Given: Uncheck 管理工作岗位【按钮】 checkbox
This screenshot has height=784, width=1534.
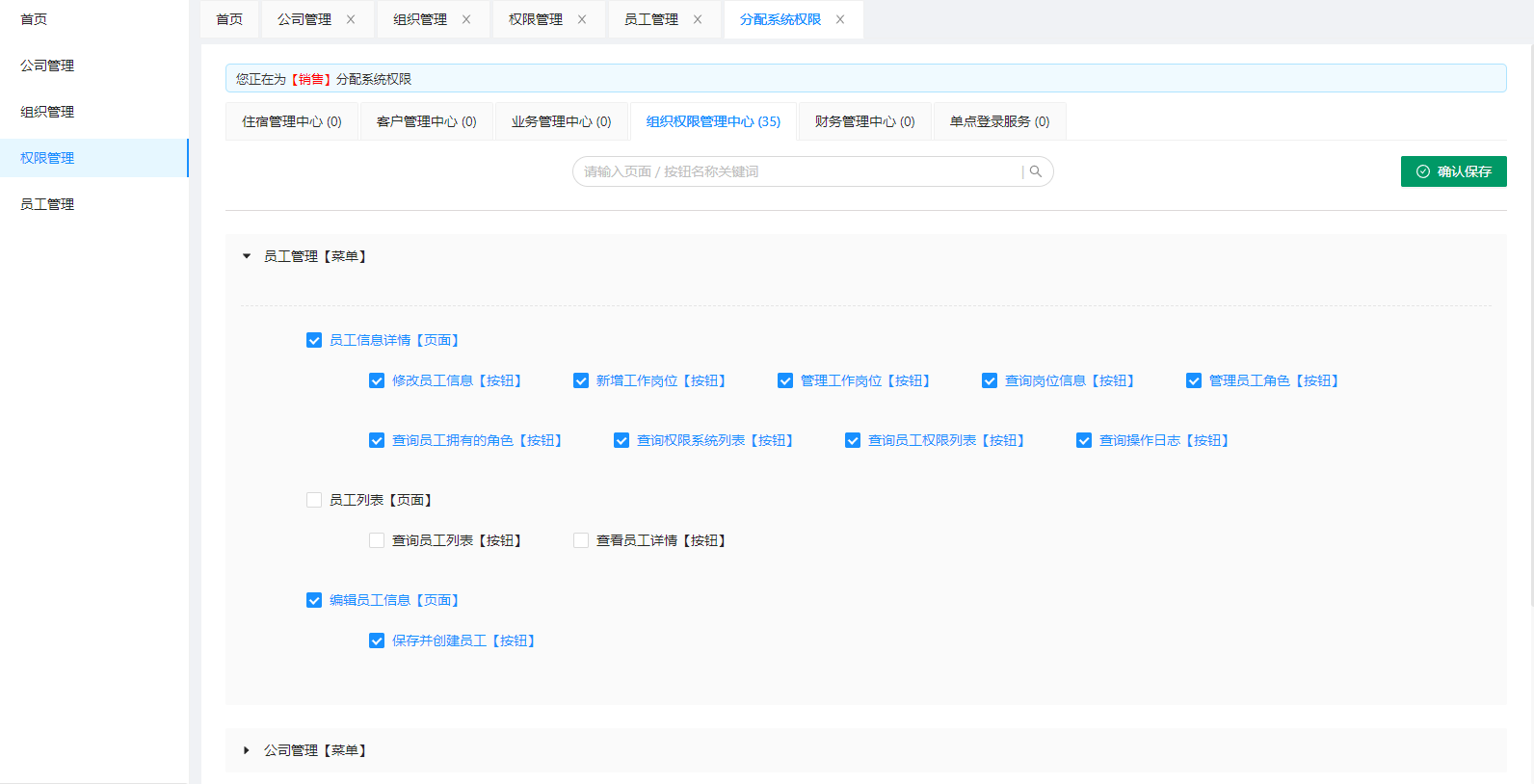Looking at the screenshot, I should click(x=785, y=380).
